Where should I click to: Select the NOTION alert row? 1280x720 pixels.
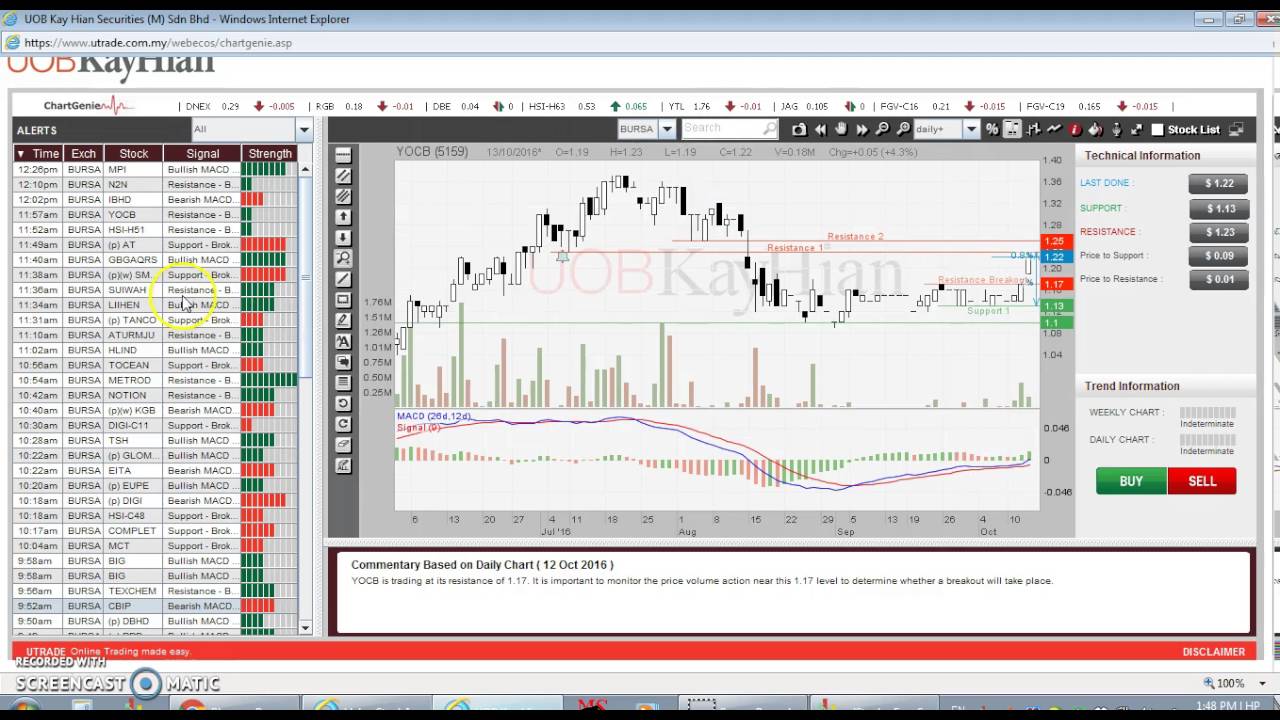(155, 395)
